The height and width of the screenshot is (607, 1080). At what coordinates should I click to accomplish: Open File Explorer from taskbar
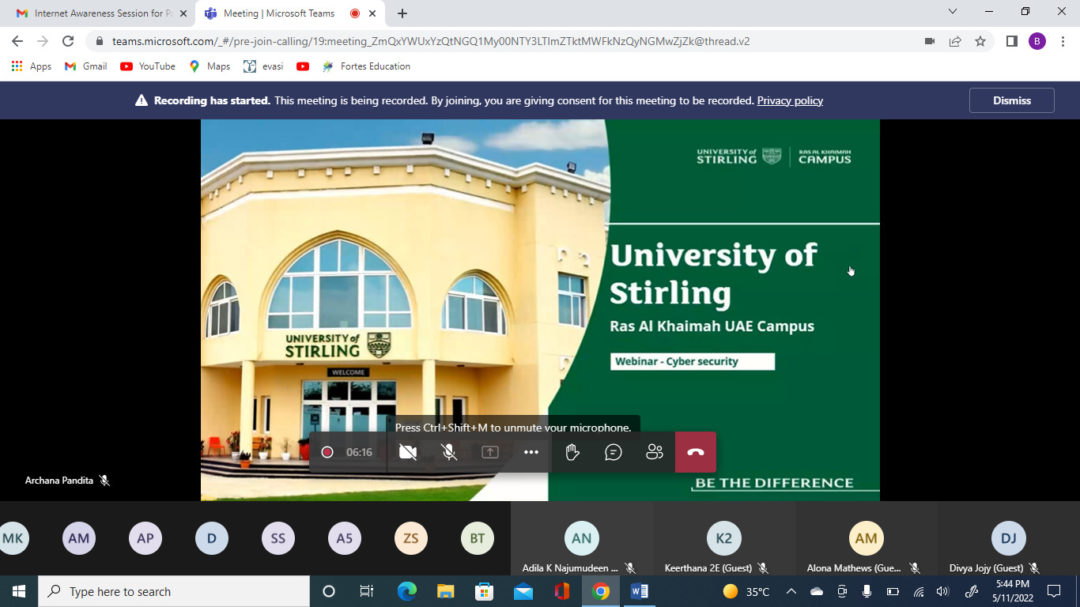click(x=446, y=591)
